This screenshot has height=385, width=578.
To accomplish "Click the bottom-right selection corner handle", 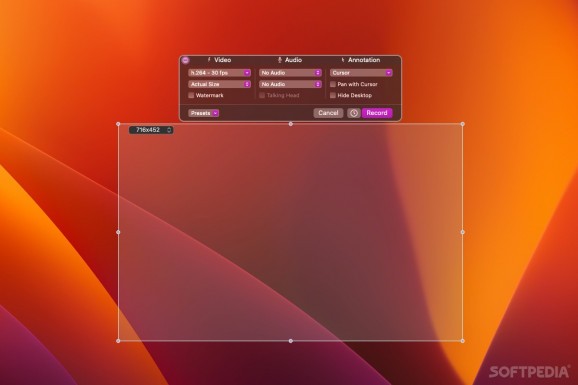I will (x=463, y=341).
